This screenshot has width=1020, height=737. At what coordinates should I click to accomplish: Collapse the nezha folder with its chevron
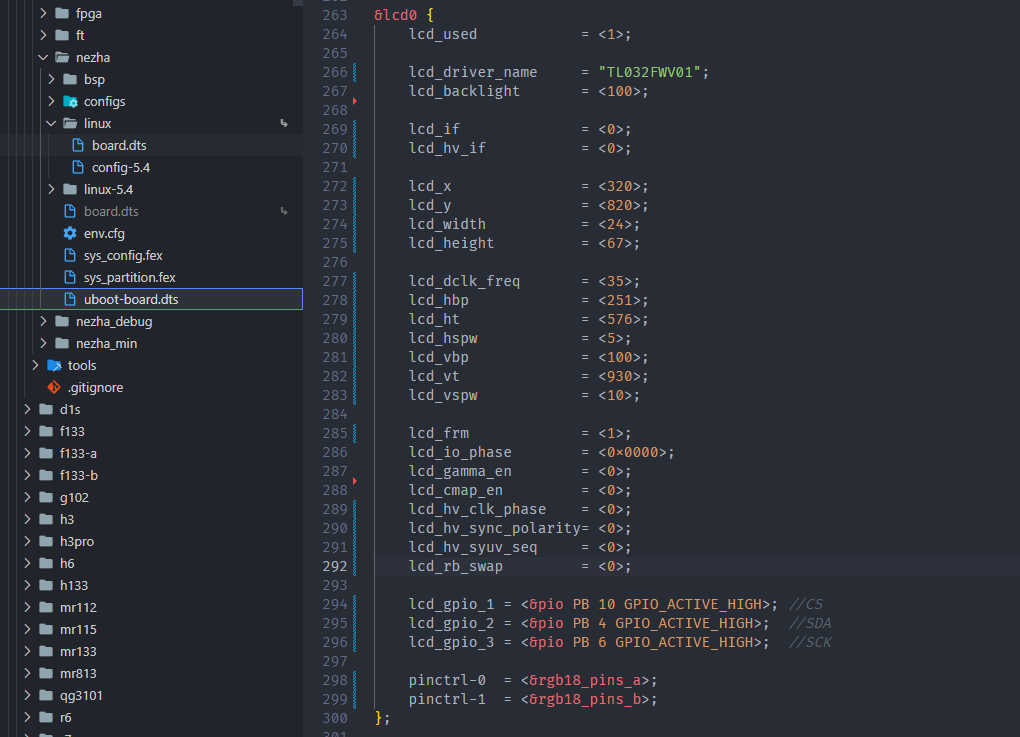(x=44, y=57)
